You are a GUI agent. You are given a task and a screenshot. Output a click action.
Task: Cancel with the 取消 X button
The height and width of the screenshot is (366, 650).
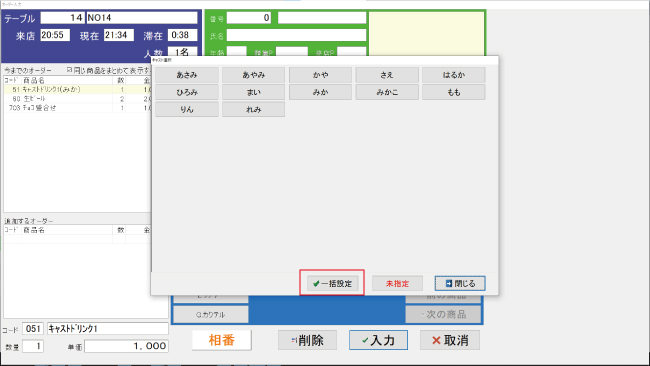click(450, 340)
